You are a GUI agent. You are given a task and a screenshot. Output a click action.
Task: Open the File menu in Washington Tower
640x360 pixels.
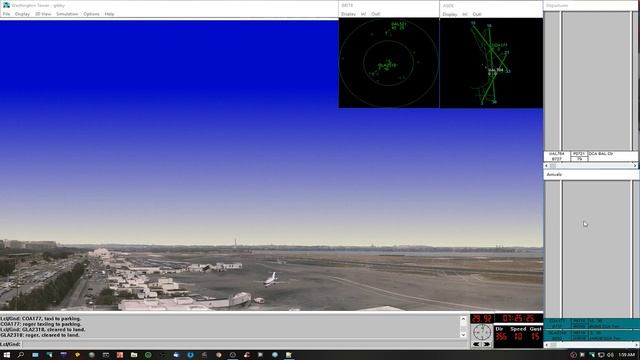pyautogui.click(x=6, y=14)
